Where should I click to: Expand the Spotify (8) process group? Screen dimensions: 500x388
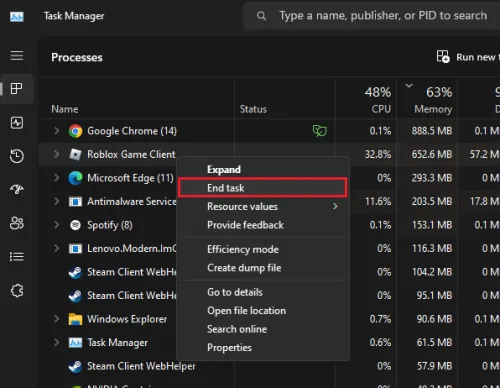point(57,225)
